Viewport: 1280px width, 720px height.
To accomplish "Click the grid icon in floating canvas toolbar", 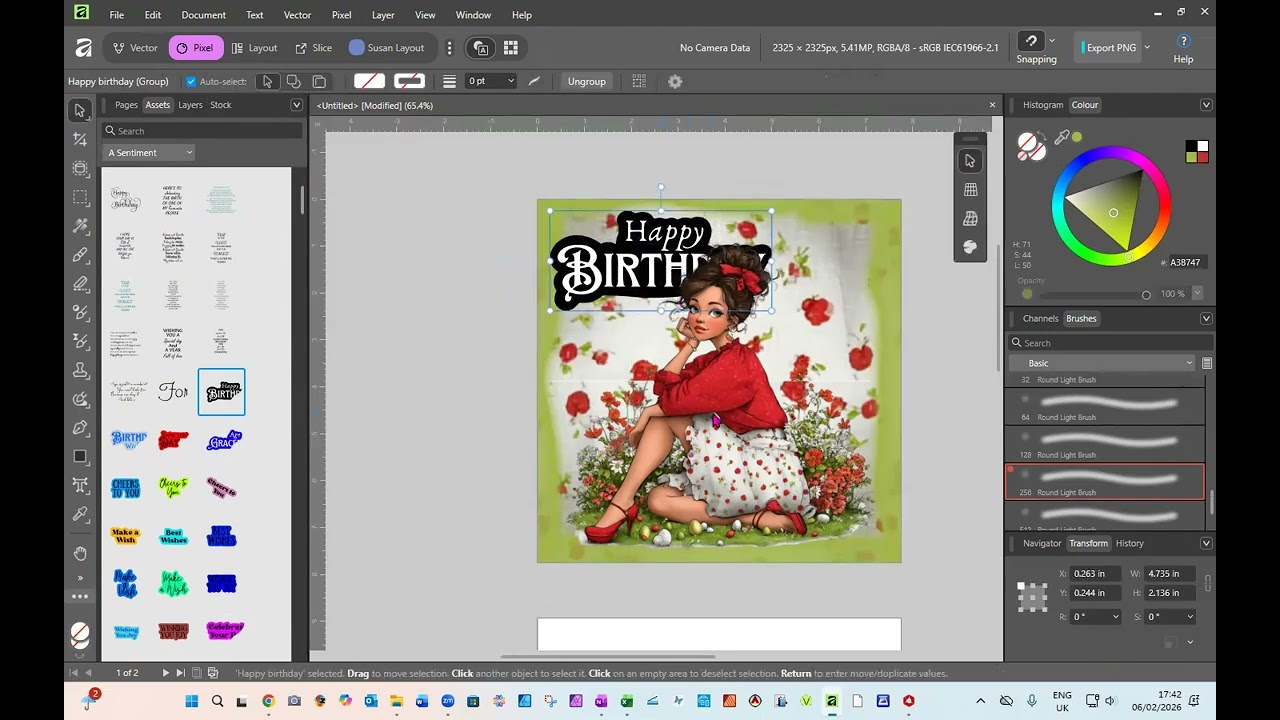I will pyautogui.click(x=970, y=190).
